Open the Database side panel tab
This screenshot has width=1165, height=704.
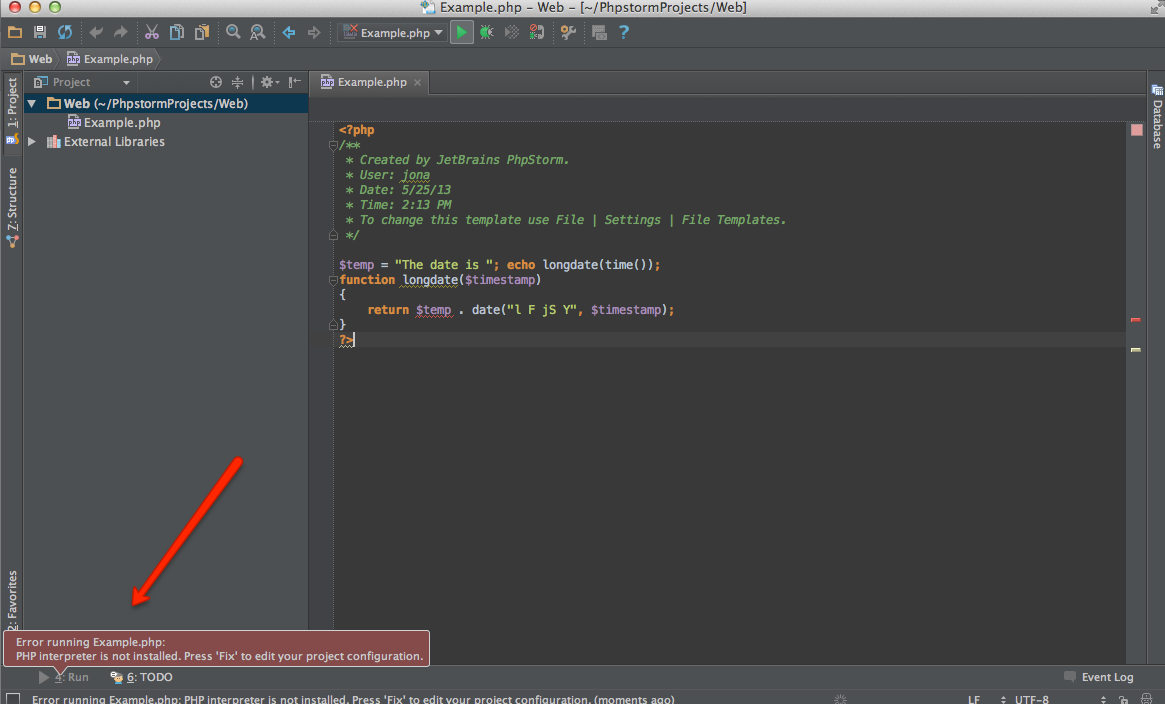(x=1157, y=116)
